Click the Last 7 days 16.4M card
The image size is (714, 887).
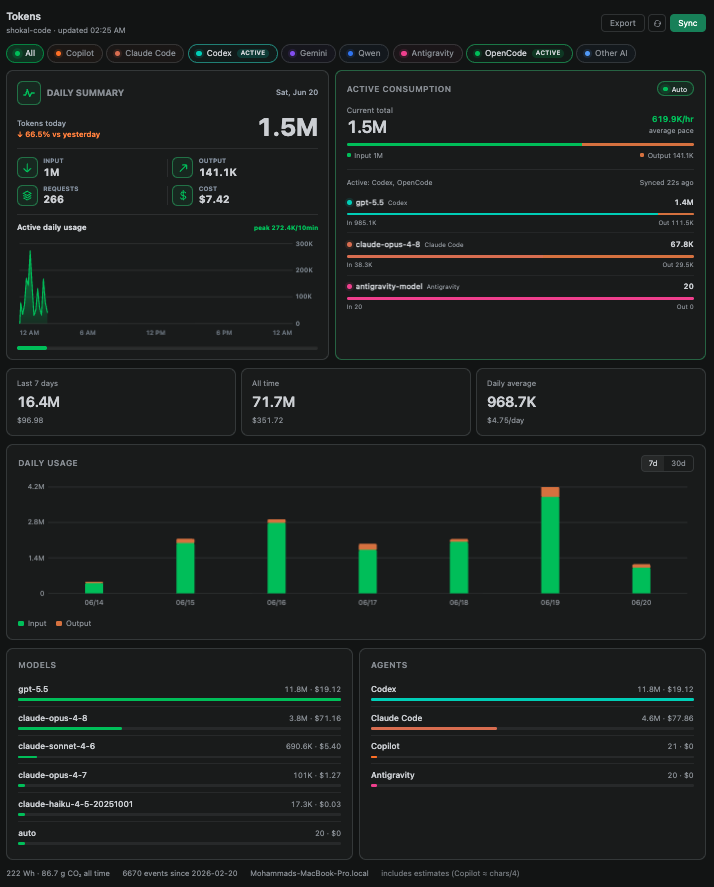(x=121, y=402)
